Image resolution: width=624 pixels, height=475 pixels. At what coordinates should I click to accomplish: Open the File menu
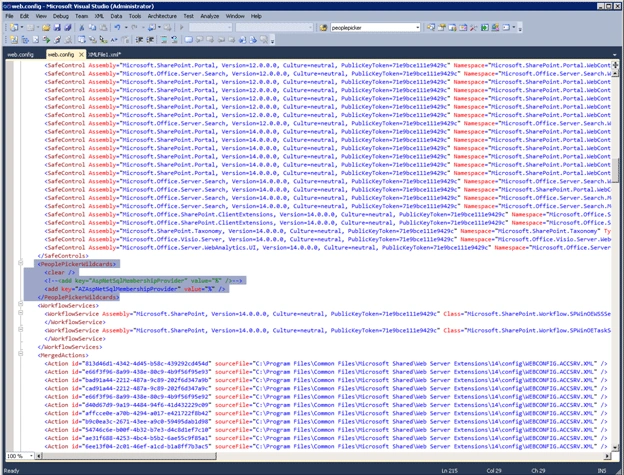click(9, 16)
